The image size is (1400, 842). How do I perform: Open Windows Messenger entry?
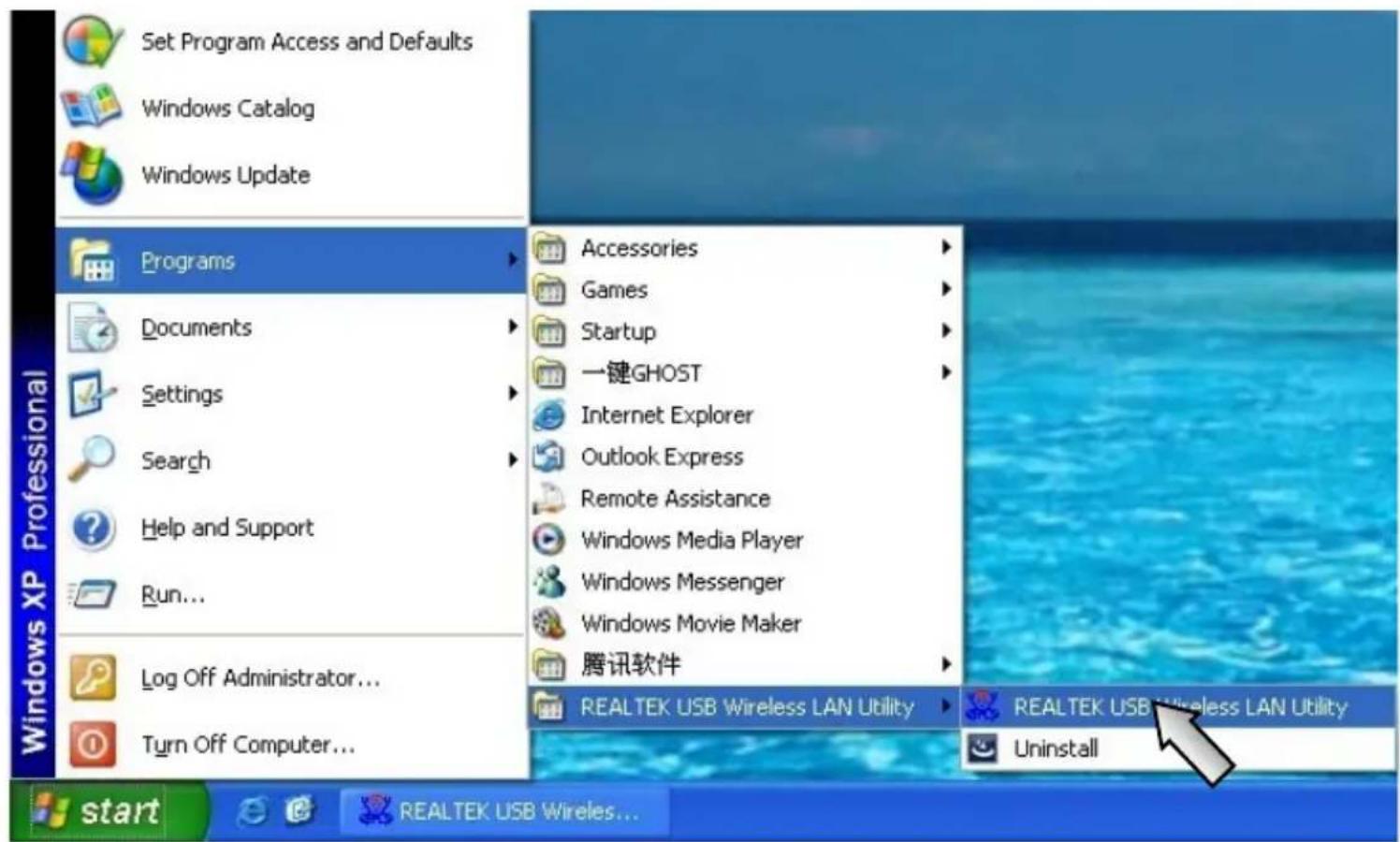pos(745,581)
